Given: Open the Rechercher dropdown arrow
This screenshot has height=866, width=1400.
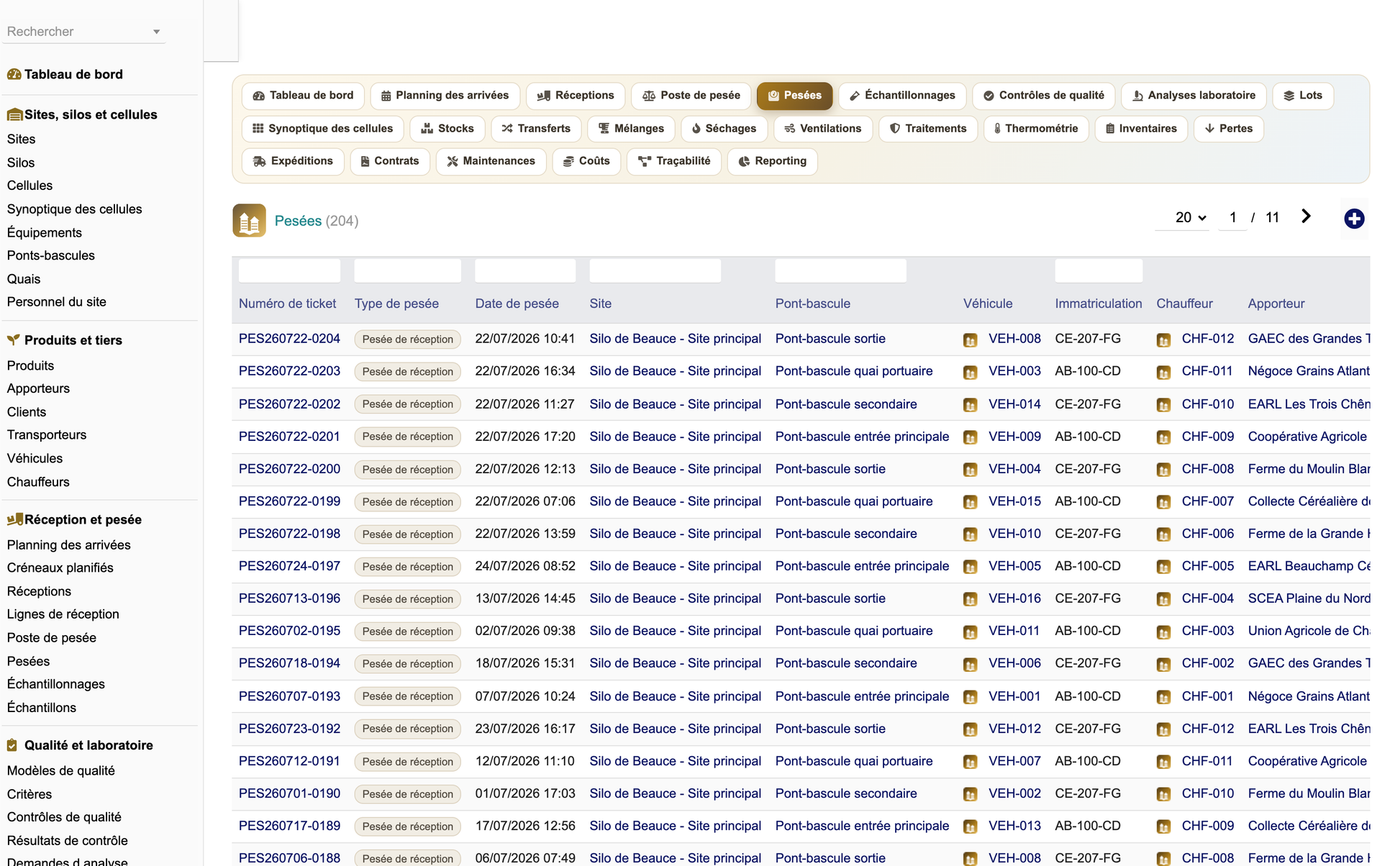Looking at the screenshot, I should tap(156, 32).
